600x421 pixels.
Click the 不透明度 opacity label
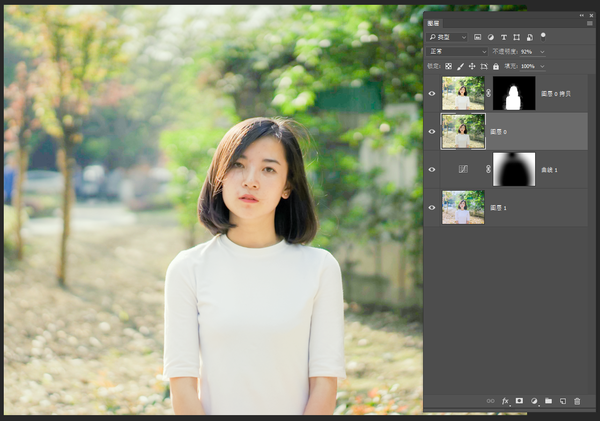click(505, 51)
